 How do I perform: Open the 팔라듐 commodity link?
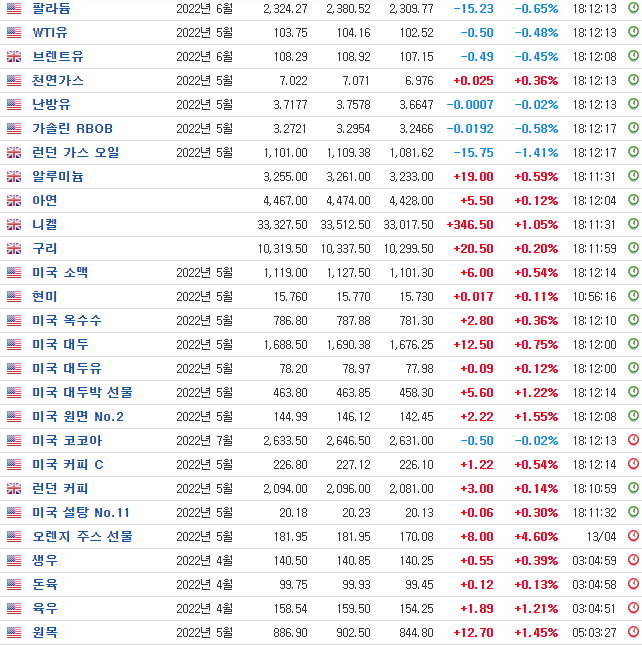51,9
